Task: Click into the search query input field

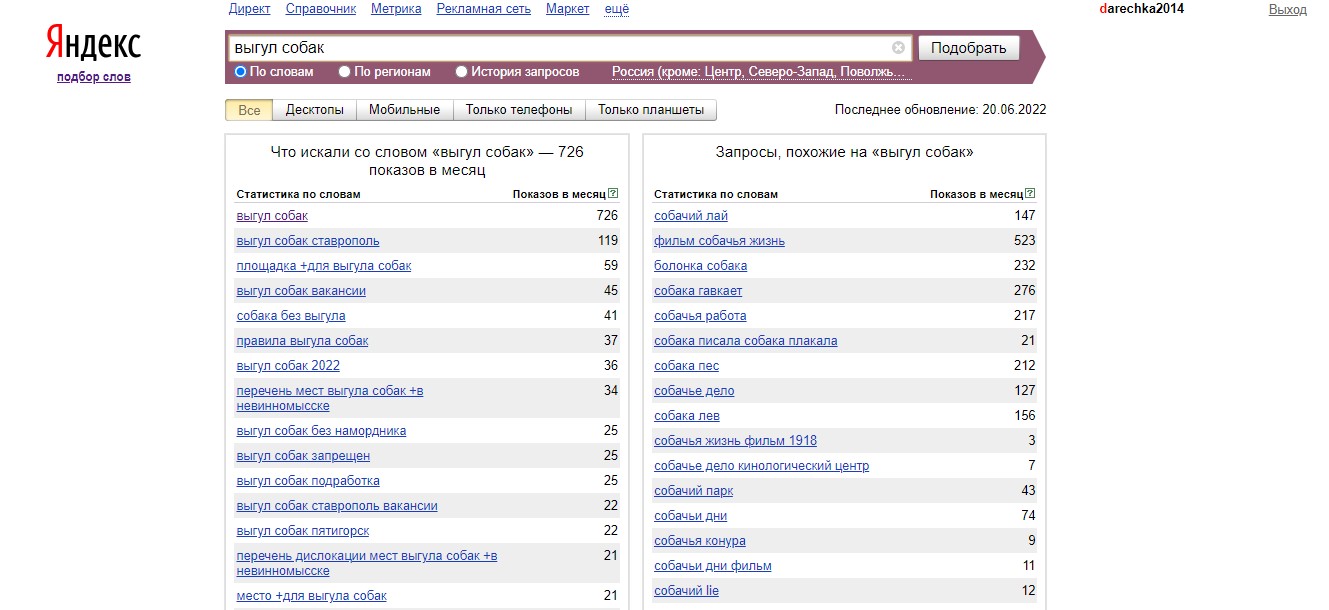Action: [x=558, y=48]
